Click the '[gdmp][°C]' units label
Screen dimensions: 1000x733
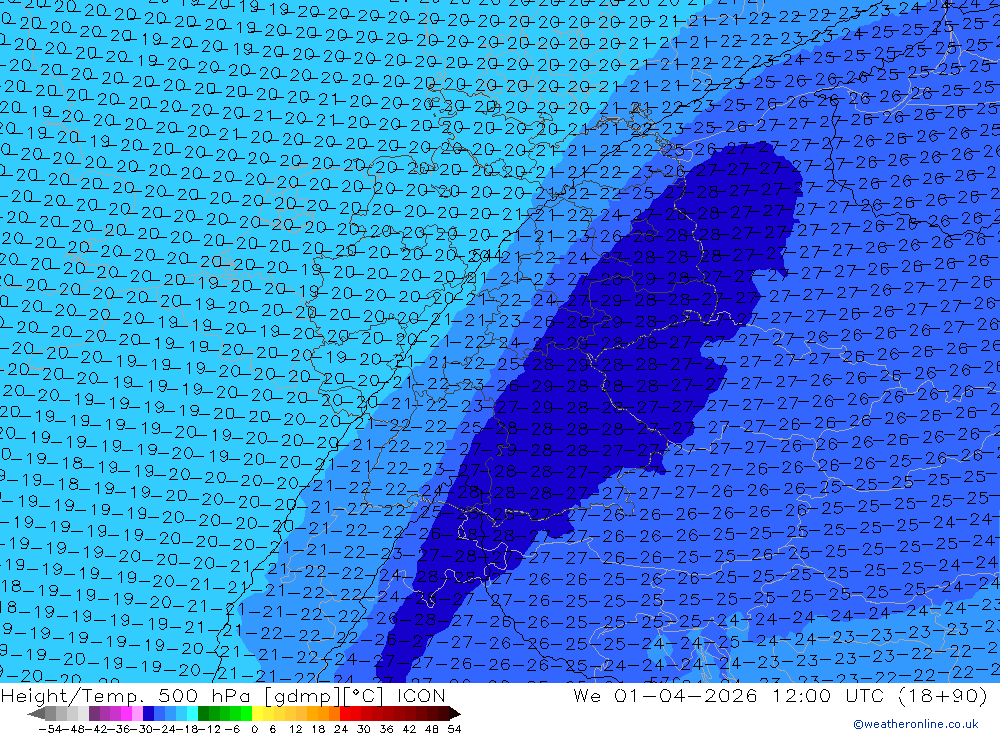click(x=326, y=695)
